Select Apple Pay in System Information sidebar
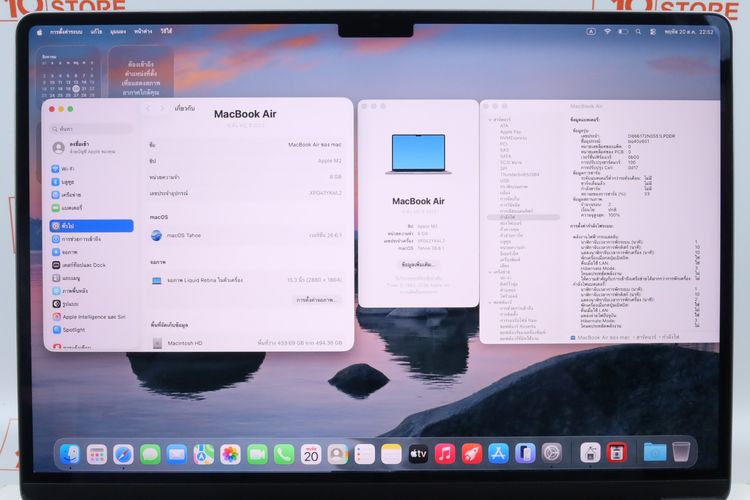This screenshot has height=500, width=750. (510, 132)
